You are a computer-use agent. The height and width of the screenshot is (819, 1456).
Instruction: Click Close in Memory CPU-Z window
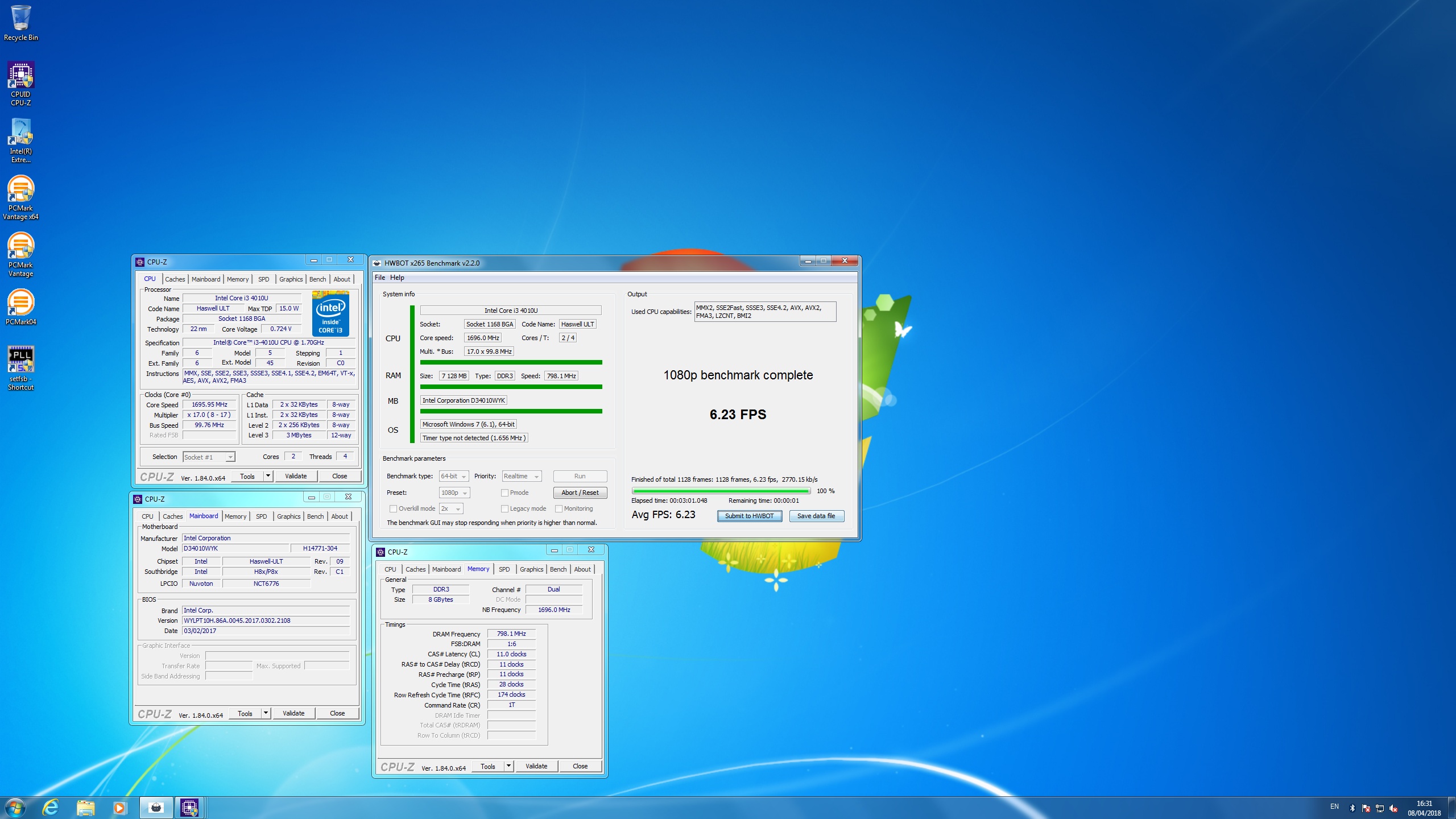pyautogui.click(x=580, y=766)
